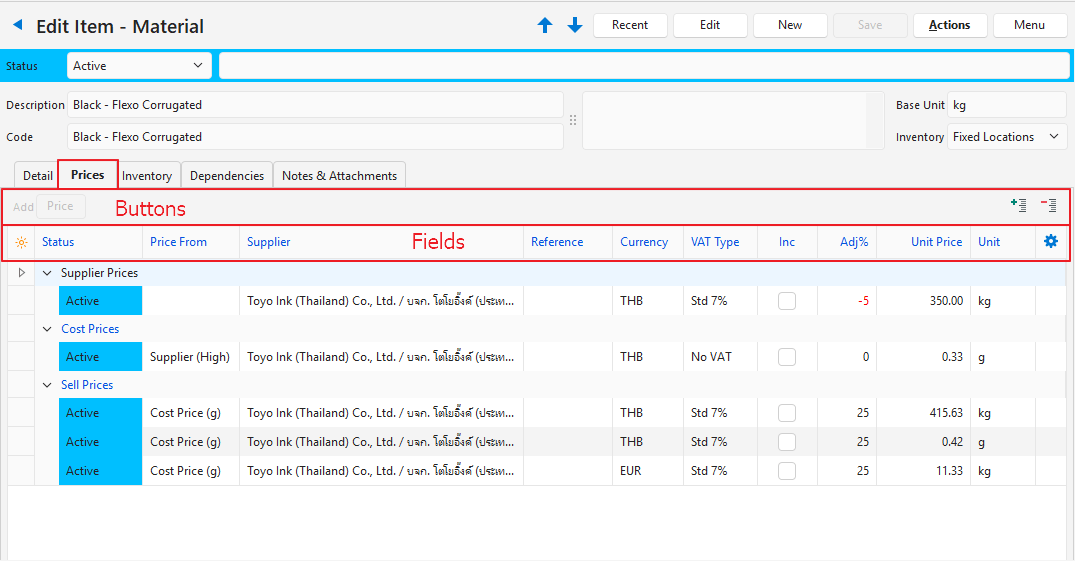
Task: Click the drag handle between description panels
Action: 573,120
